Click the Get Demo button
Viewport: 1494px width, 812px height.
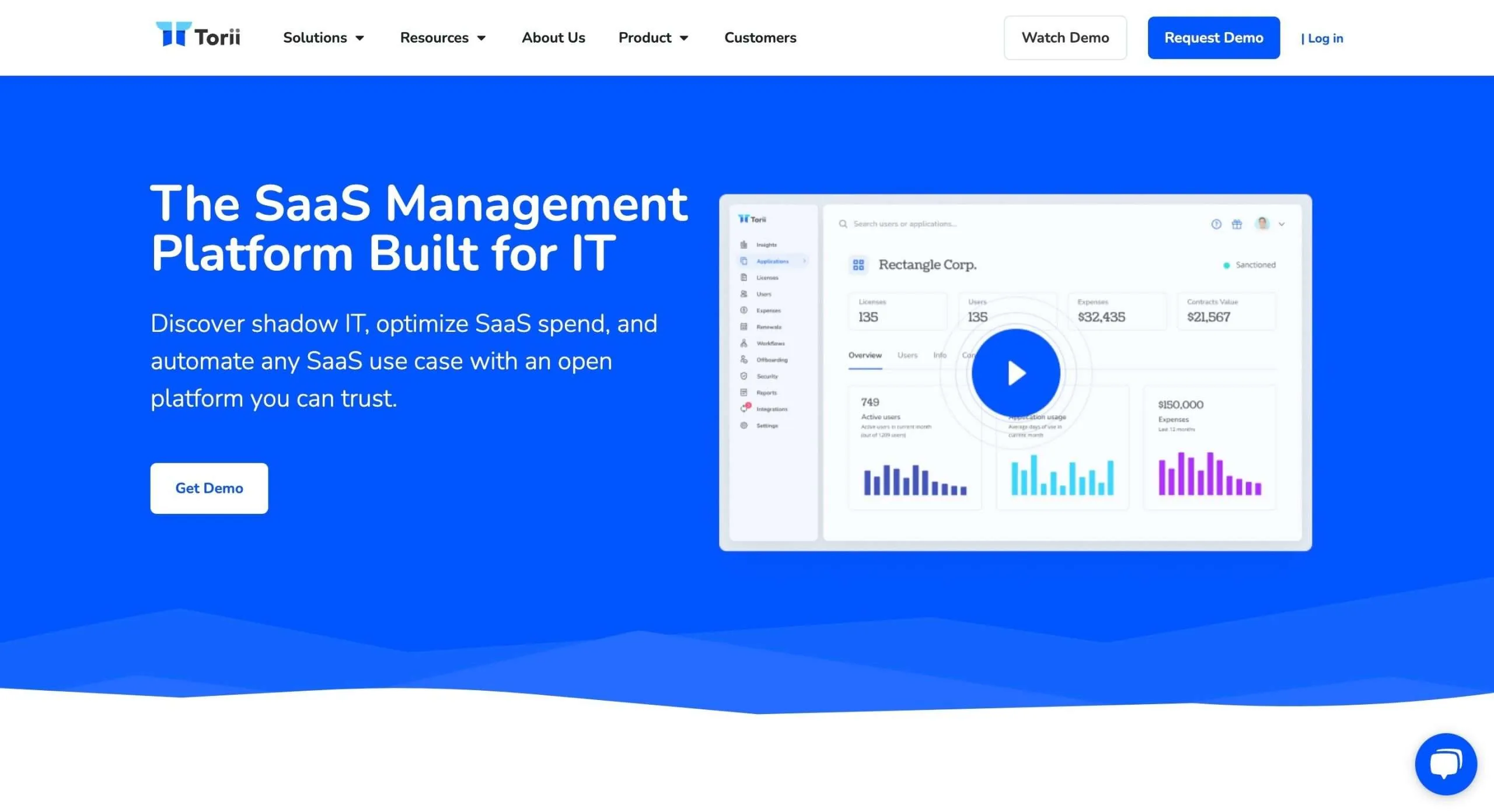click(x=209, y=488)
